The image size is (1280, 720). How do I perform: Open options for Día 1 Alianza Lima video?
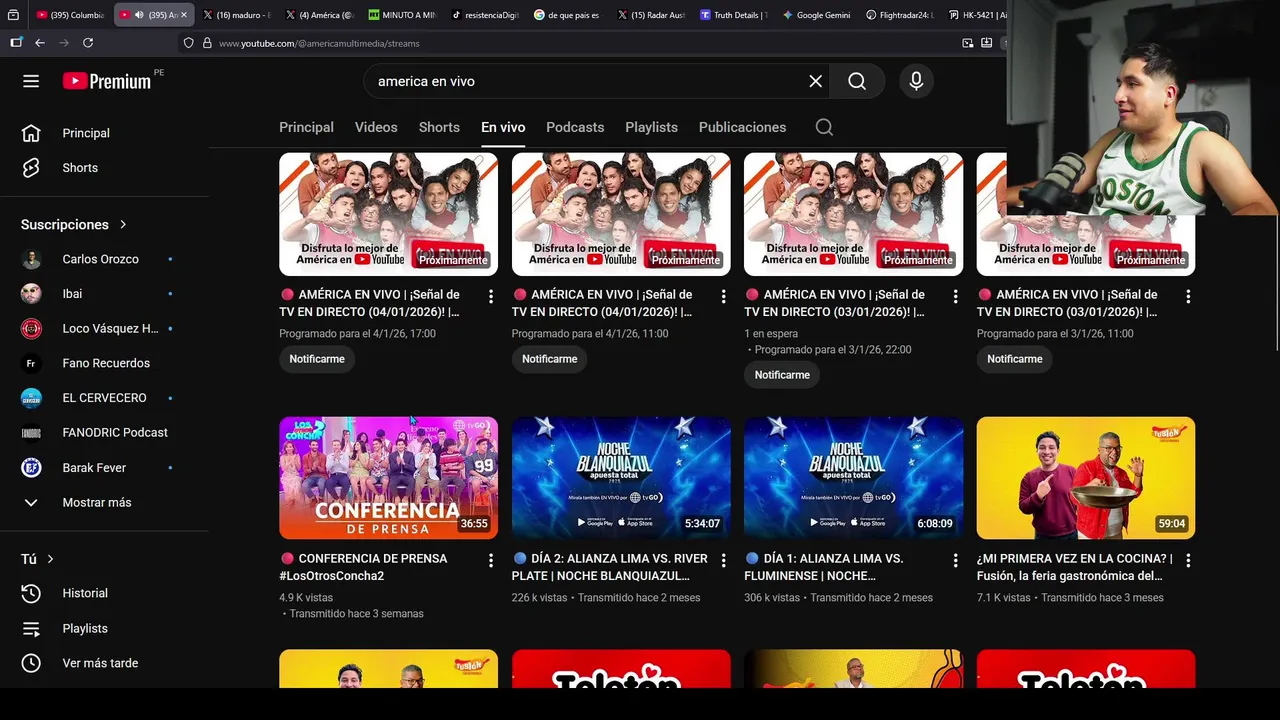click(955, 561)
